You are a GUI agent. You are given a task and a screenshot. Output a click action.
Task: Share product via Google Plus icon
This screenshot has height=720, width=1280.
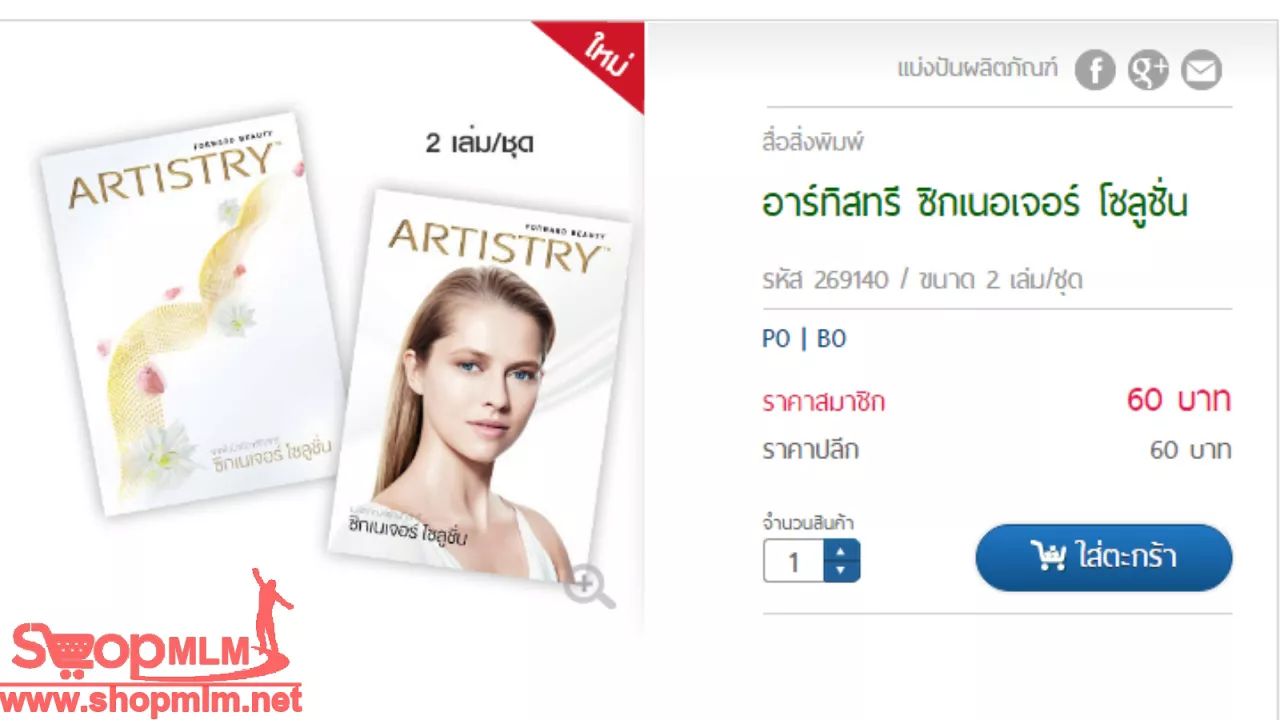(x=1148, y=70)
